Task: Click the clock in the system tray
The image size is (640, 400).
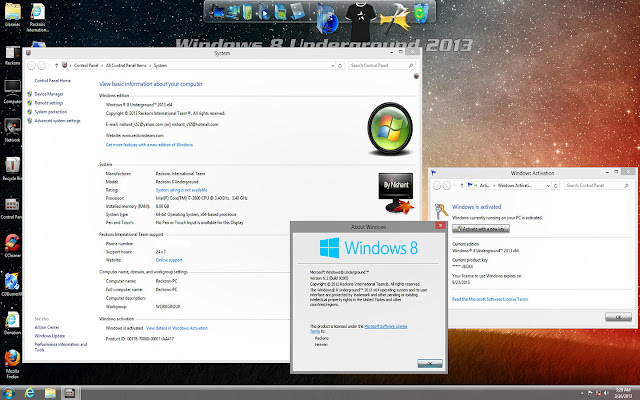Action: click(623, 393)
